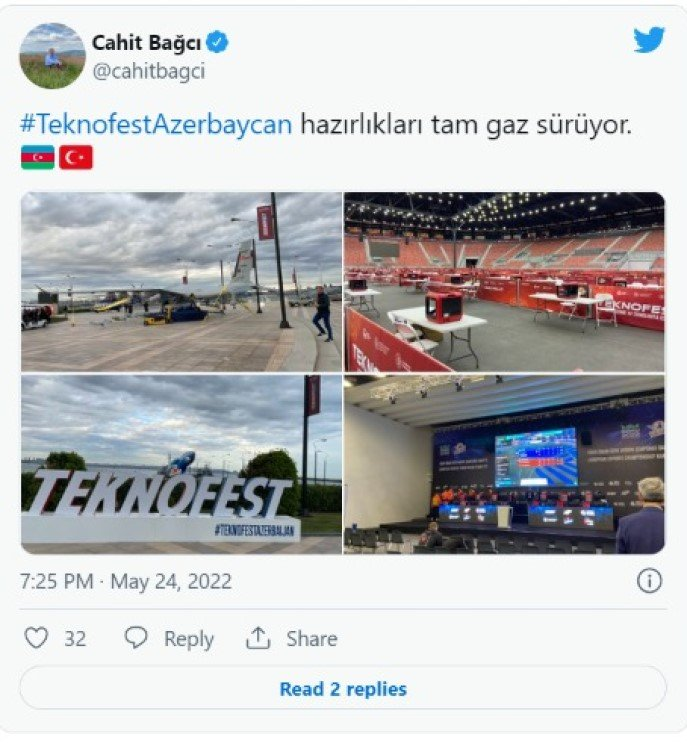Open the arena with orange seats photo

505,281
